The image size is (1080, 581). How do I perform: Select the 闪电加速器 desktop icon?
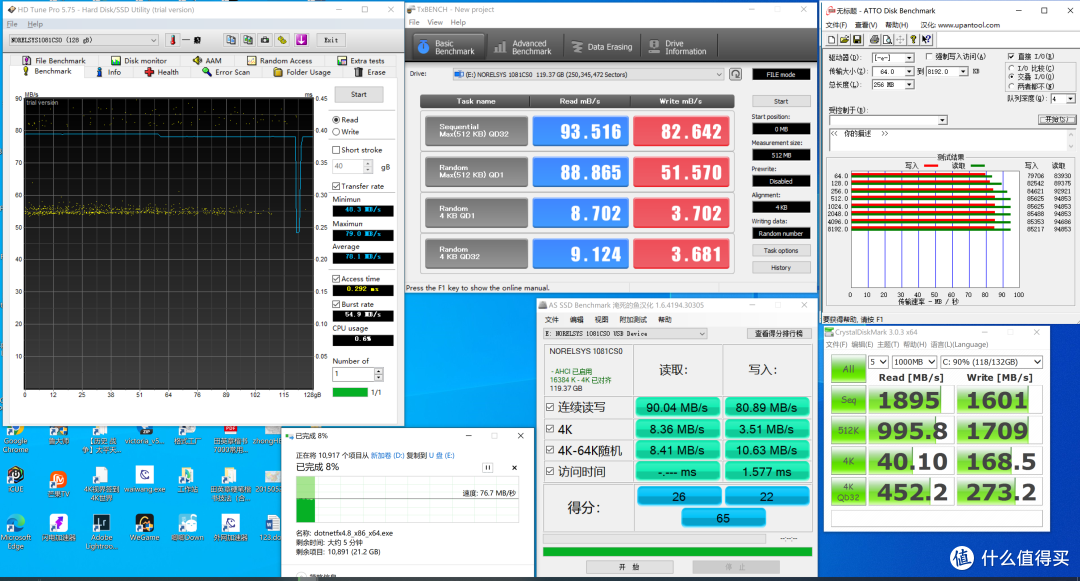pos(58,528)
